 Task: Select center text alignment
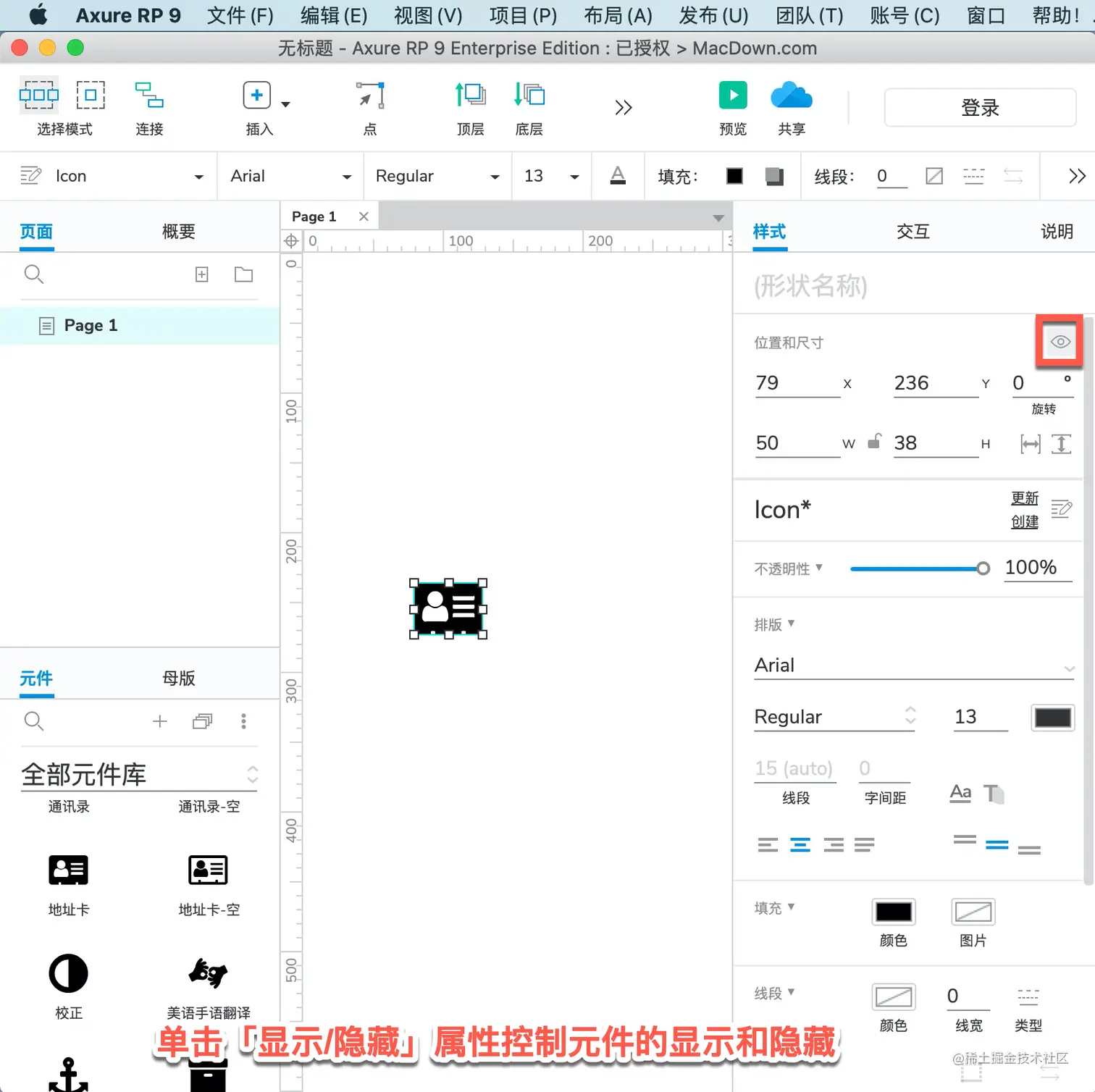[800, 844]
